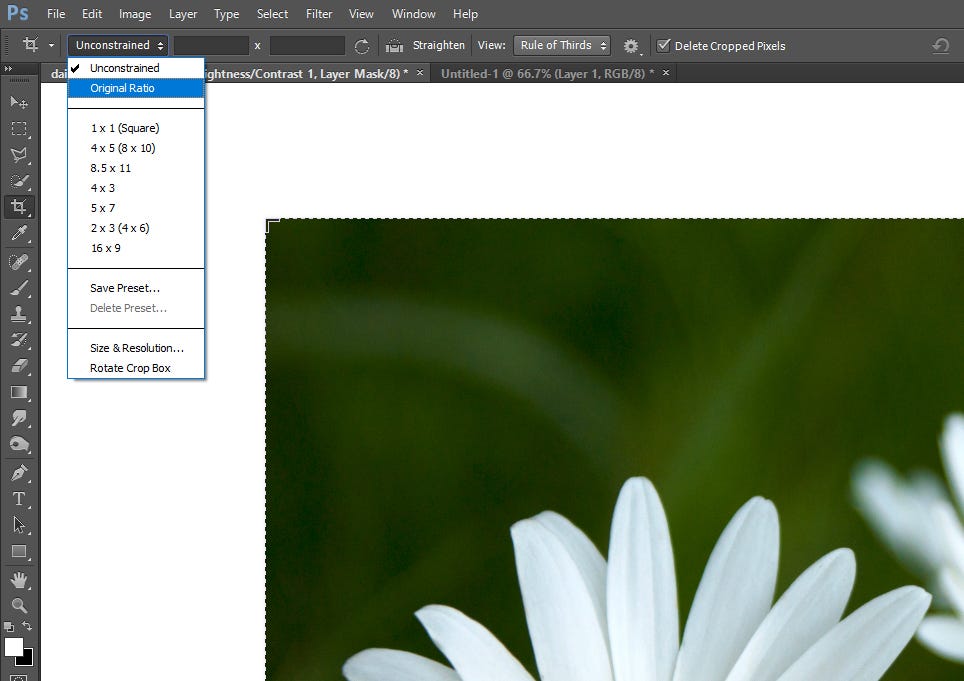The width and height of the screenshot is (964, 681).
Task: Select the Brush tool
Action: tap(18, 288)
